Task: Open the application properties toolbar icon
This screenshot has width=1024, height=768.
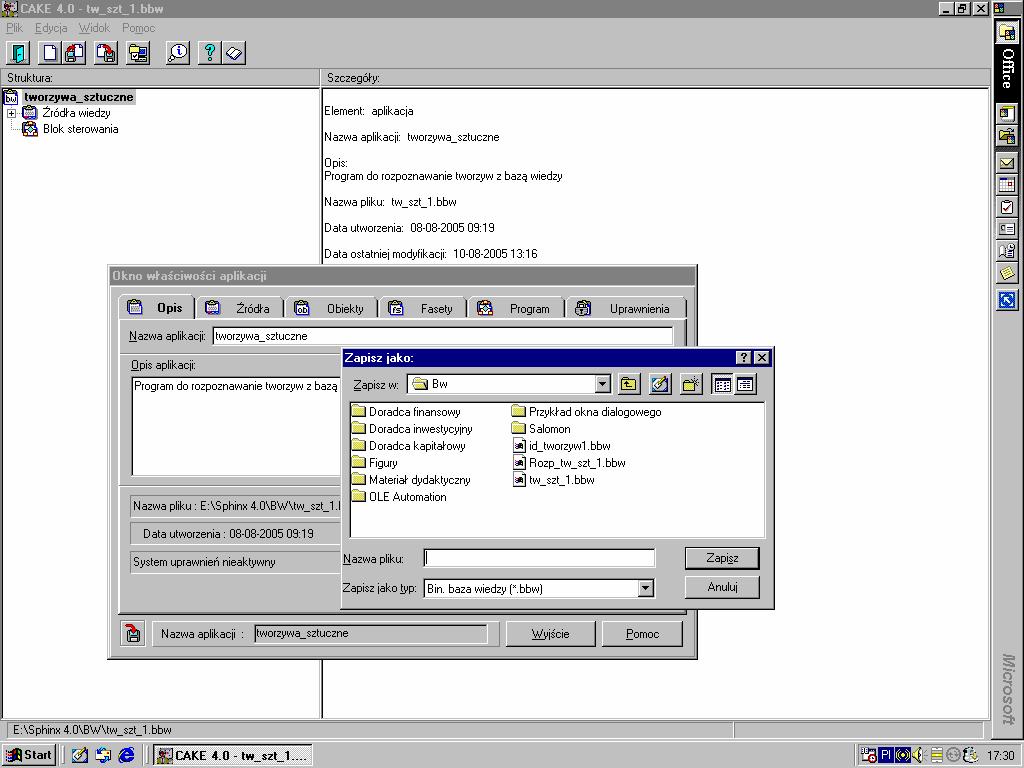Action: pos(138,53)
